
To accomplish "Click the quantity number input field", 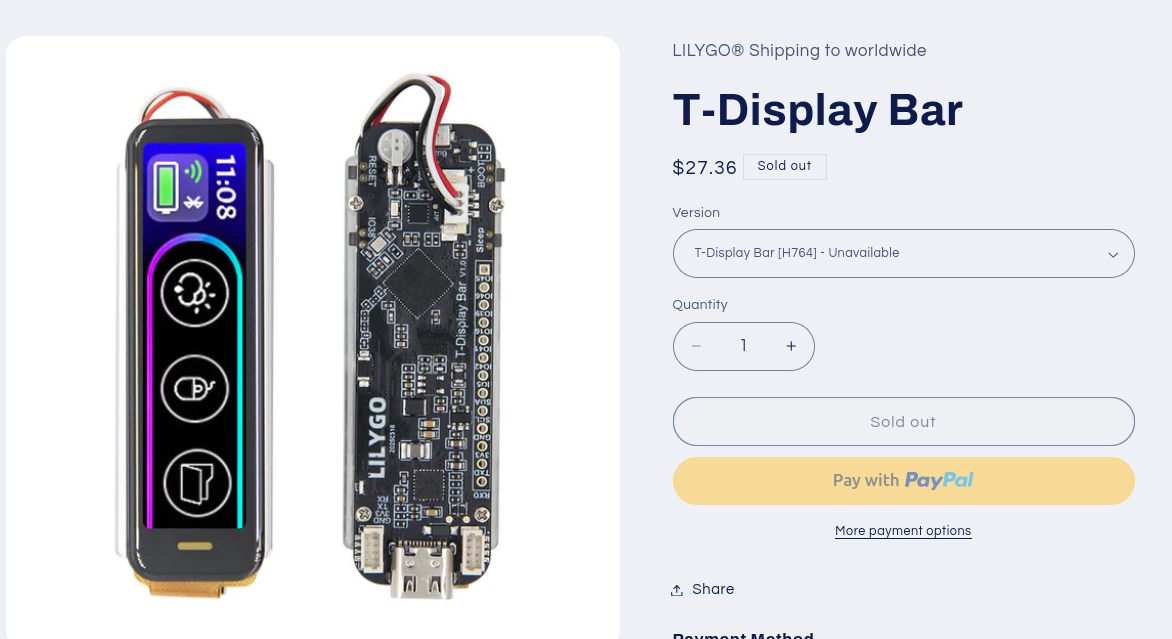I will point(744,346).
